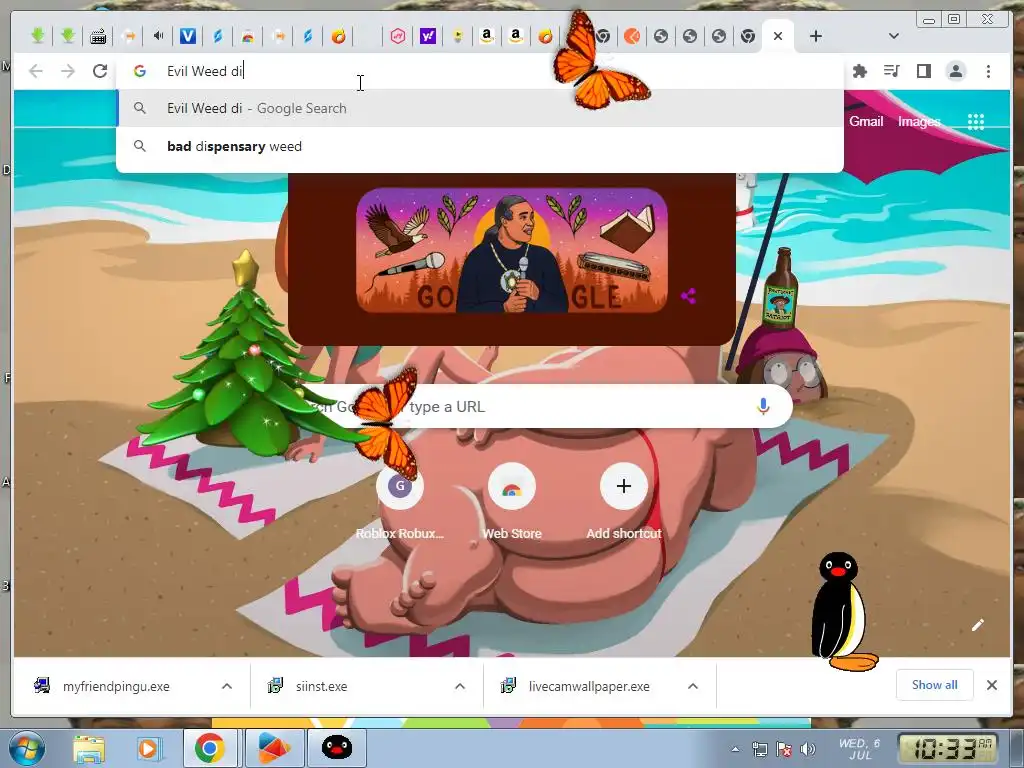
Task: Open the Action Center flag icon
Action: 784,749
